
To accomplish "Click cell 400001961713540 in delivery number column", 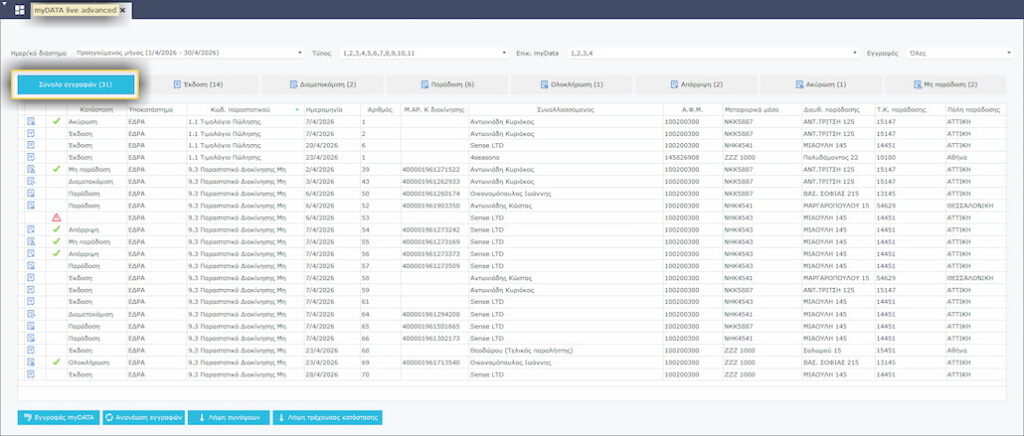I will click(432, 362).
